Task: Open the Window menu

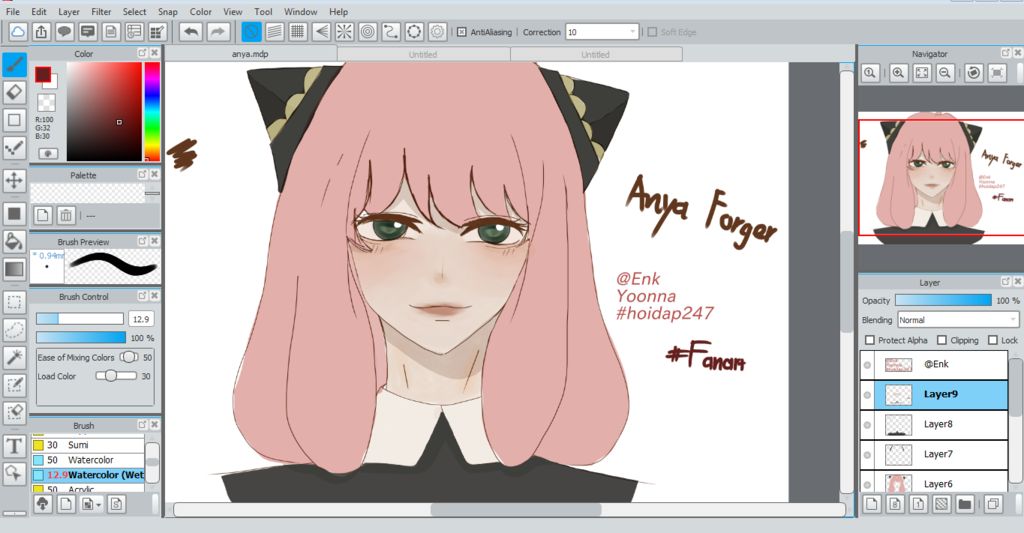Action: (x=300, y=12)
